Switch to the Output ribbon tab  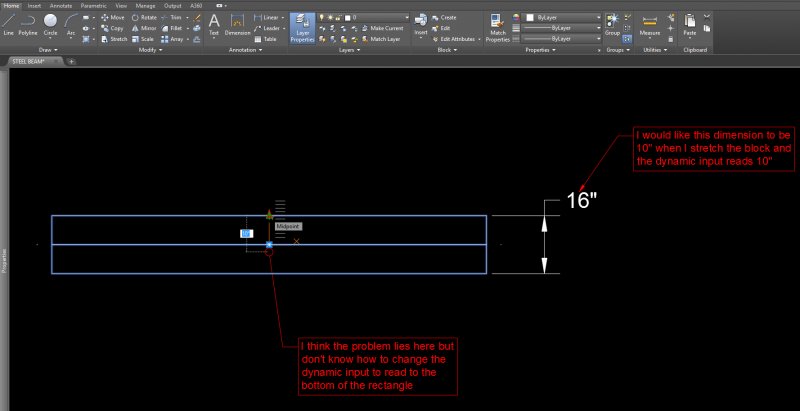pyautogui.click(x=172, y=6)
